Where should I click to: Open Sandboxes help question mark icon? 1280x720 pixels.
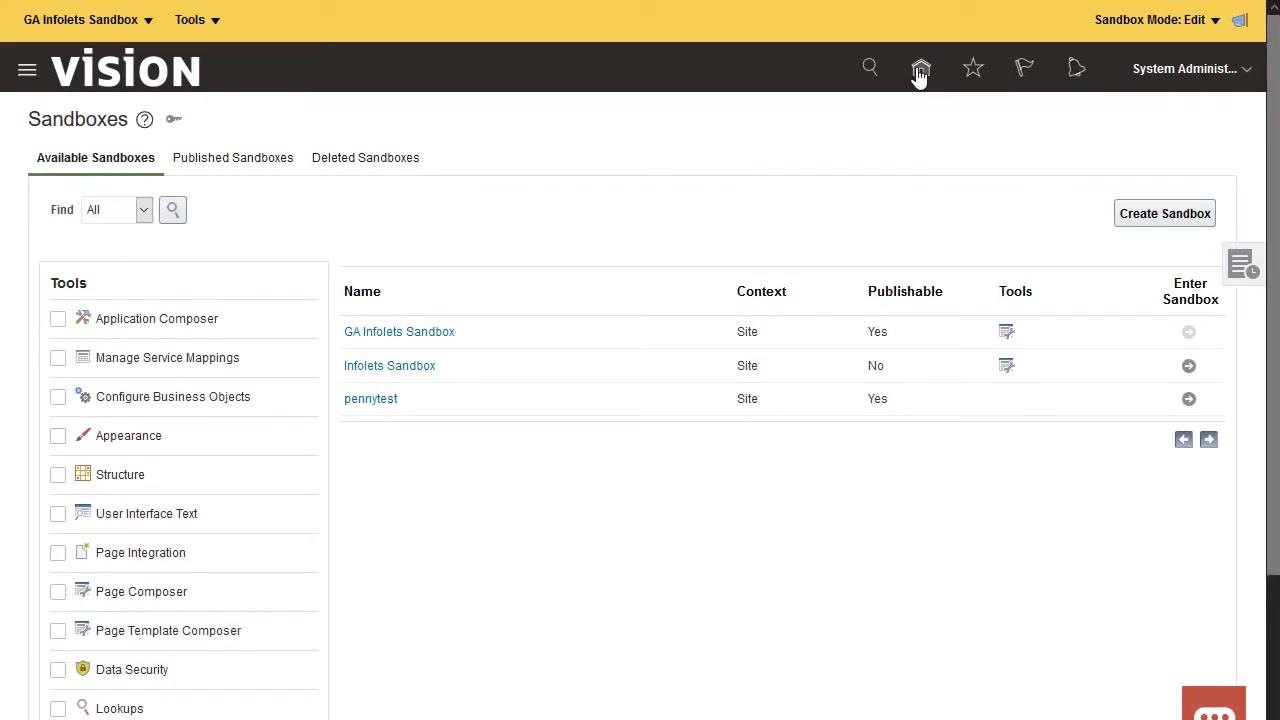tap(144, 120)
